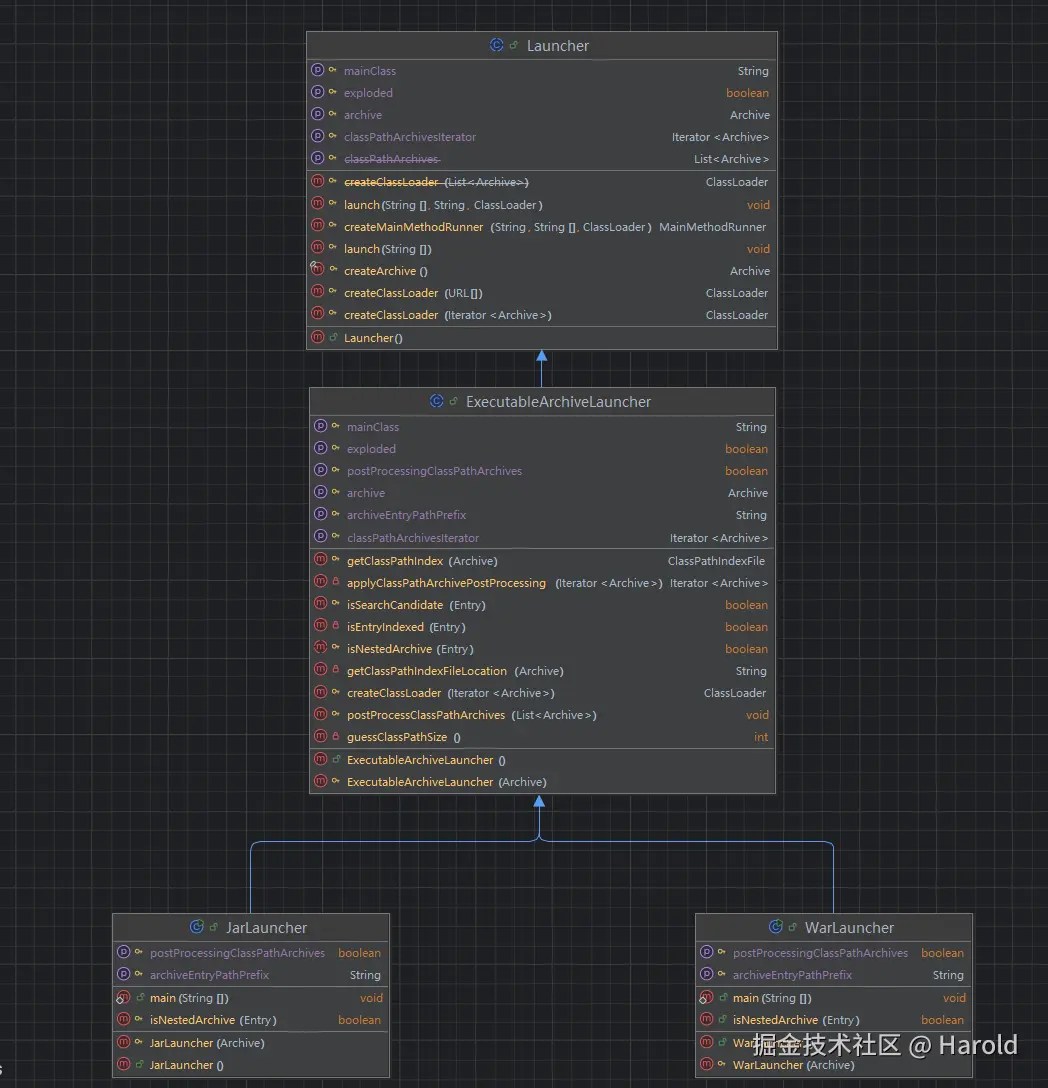Select the Launcher class title

[557, 46]
